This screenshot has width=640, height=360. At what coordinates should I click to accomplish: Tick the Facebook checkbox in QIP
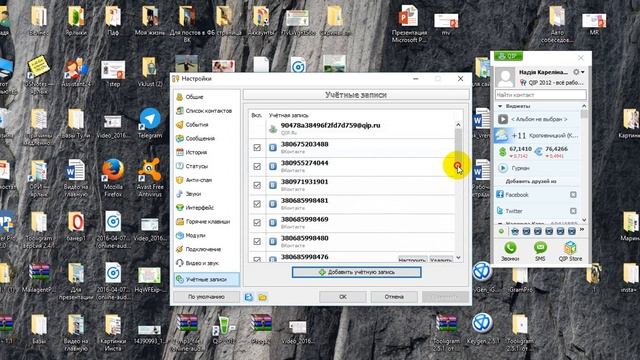573,195
